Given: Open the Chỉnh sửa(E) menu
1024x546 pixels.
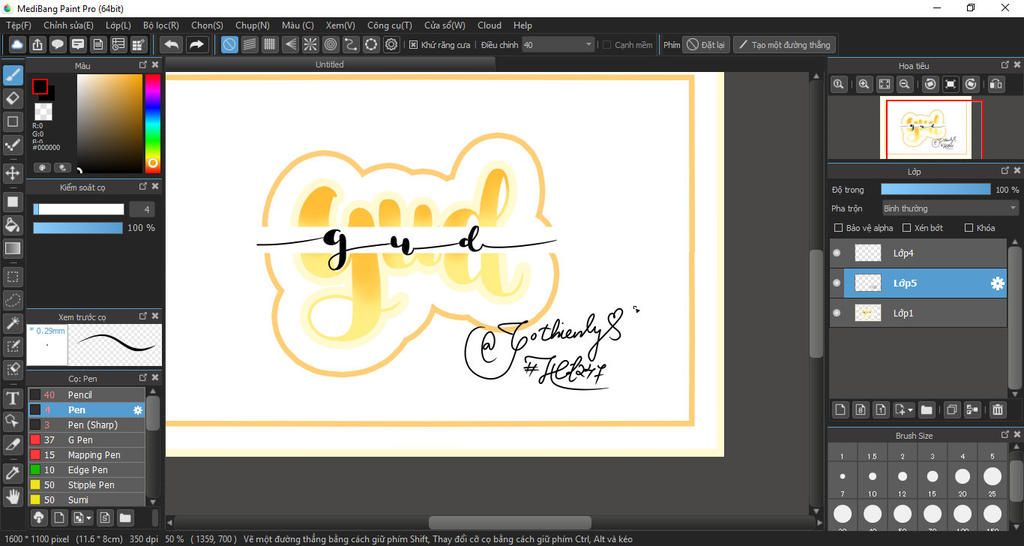Looking at the screenshot, I should pos(69,25).
